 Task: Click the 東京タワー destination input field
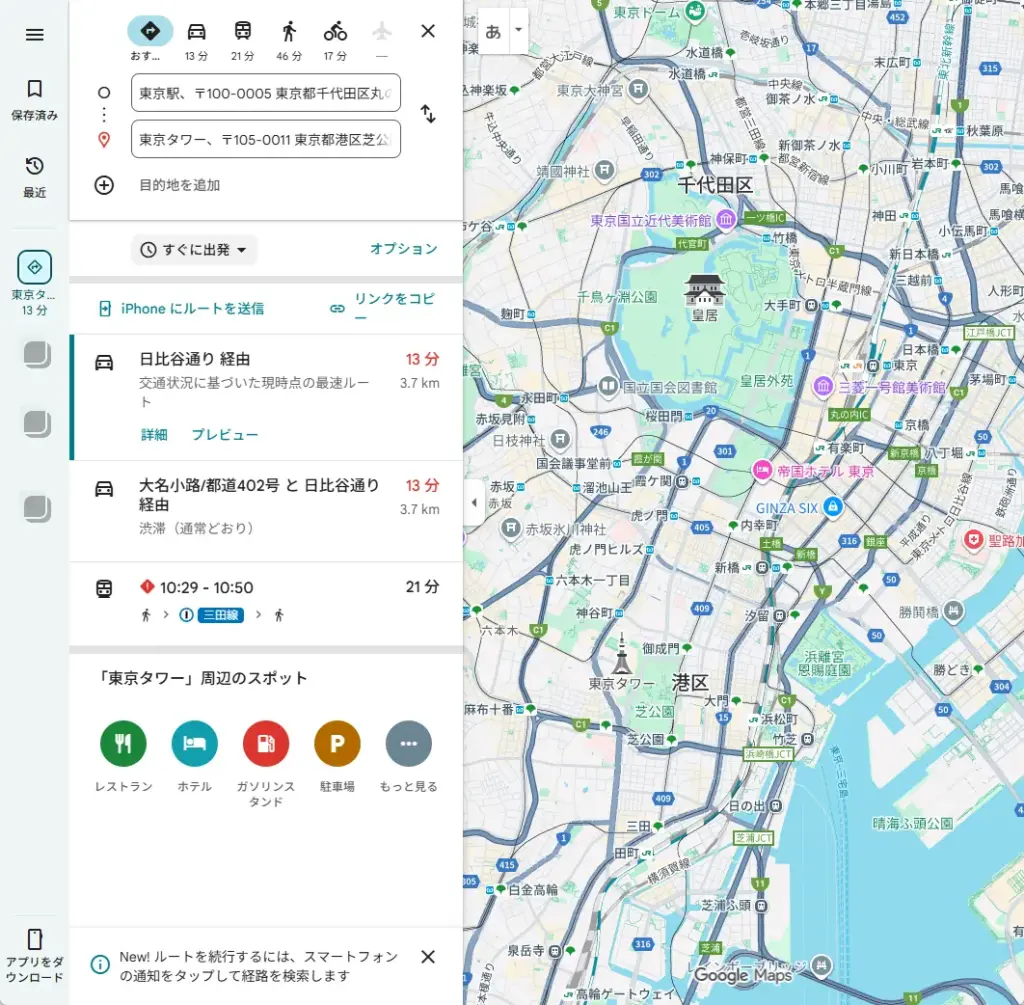[265, 139]
